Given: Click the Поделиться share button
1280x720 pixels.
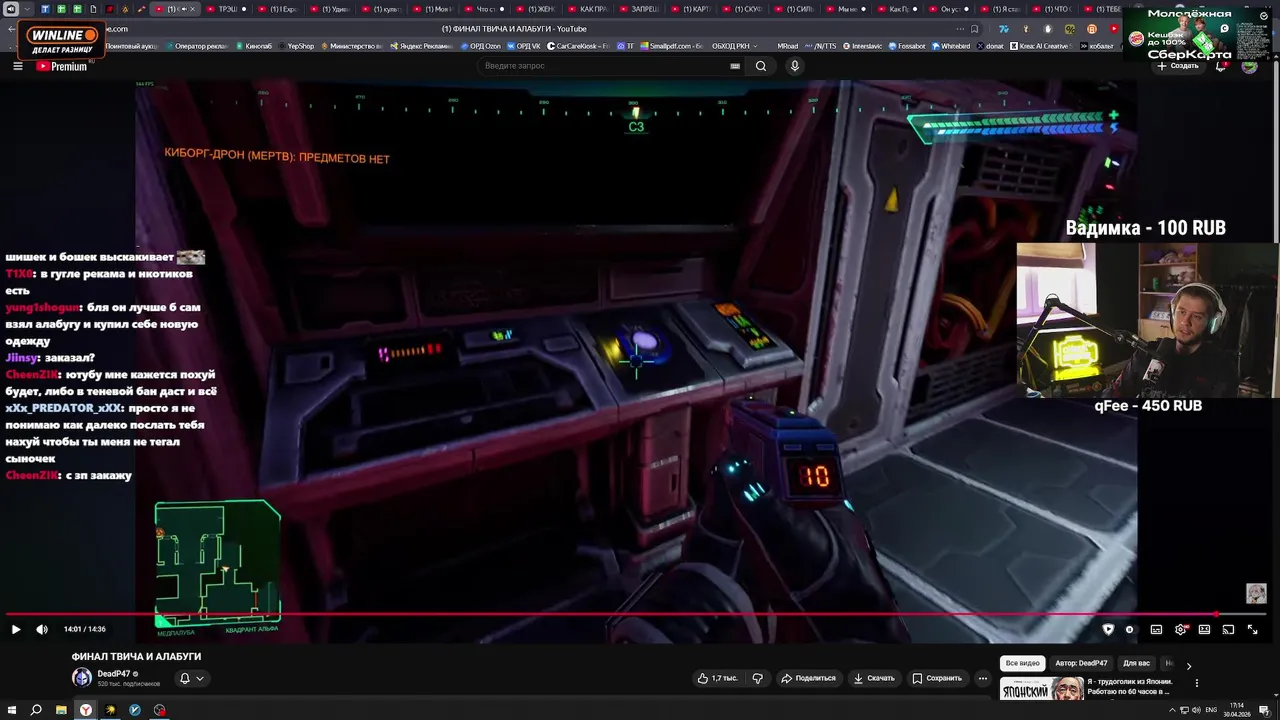Looking at the screenshot, I should coord(808,678).
